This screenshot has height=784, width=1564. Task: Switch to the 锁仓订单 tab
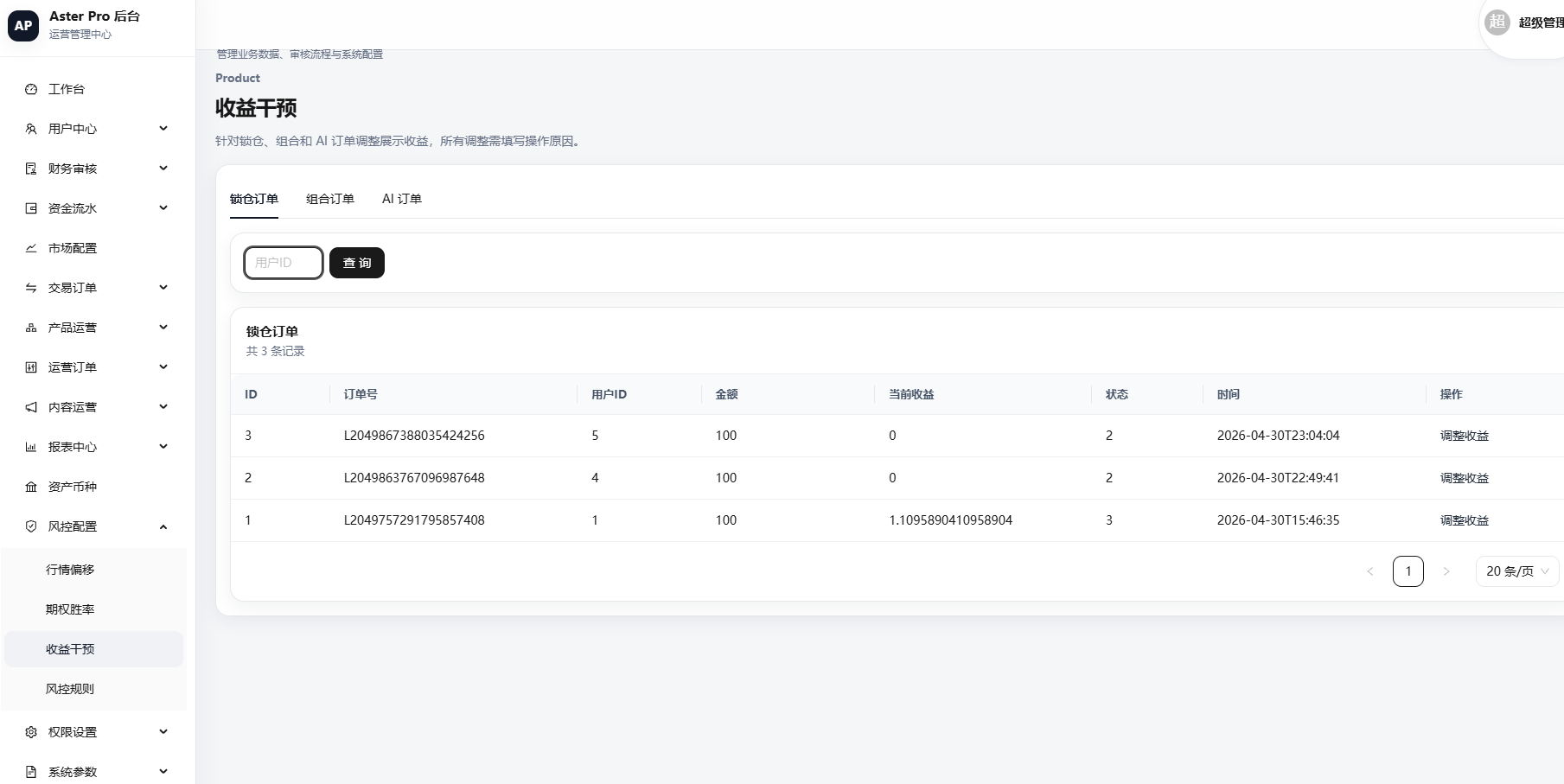pyautogui.click(x=254, y=199)
